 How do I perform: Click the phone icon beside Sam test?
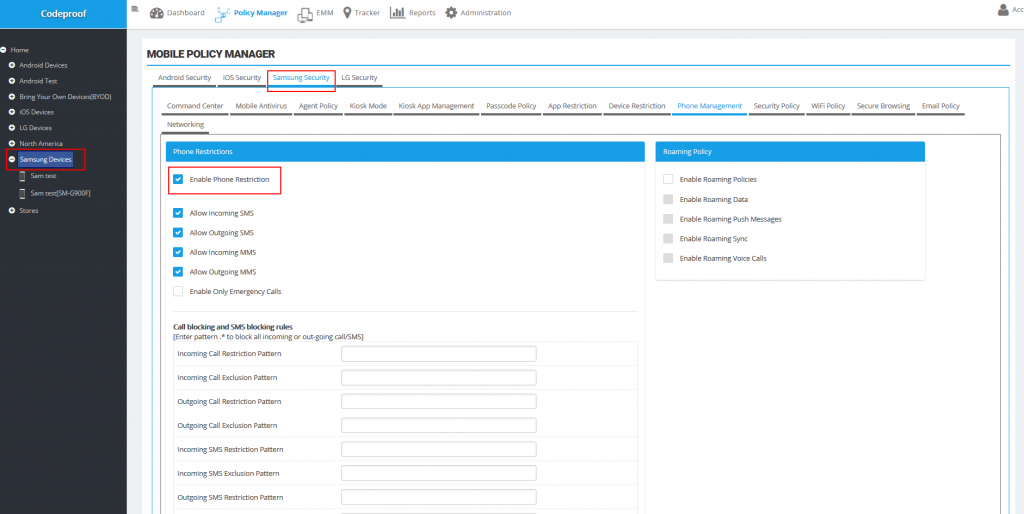tap(22, 176)
